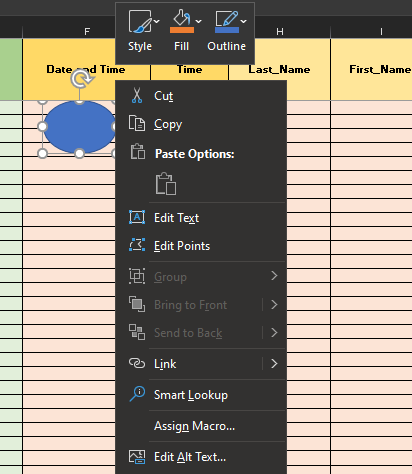Open the shape Style gallery icon
This screenshot has height=474, width=412.
[x=139, y=22]
